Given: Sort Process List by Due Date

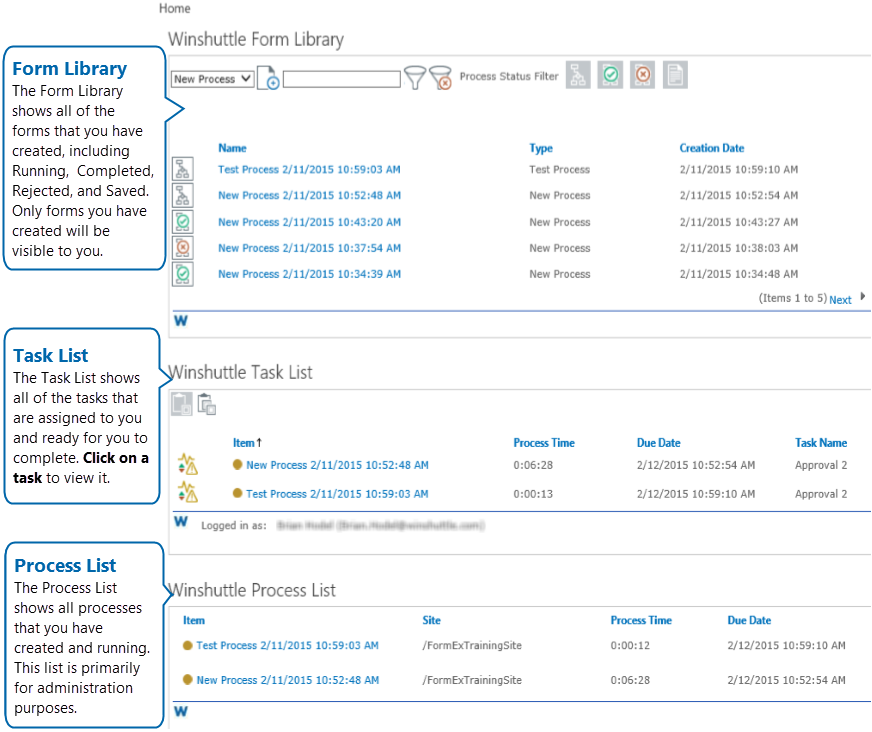Looking at the screenshot, I should (x=749, y=620).
